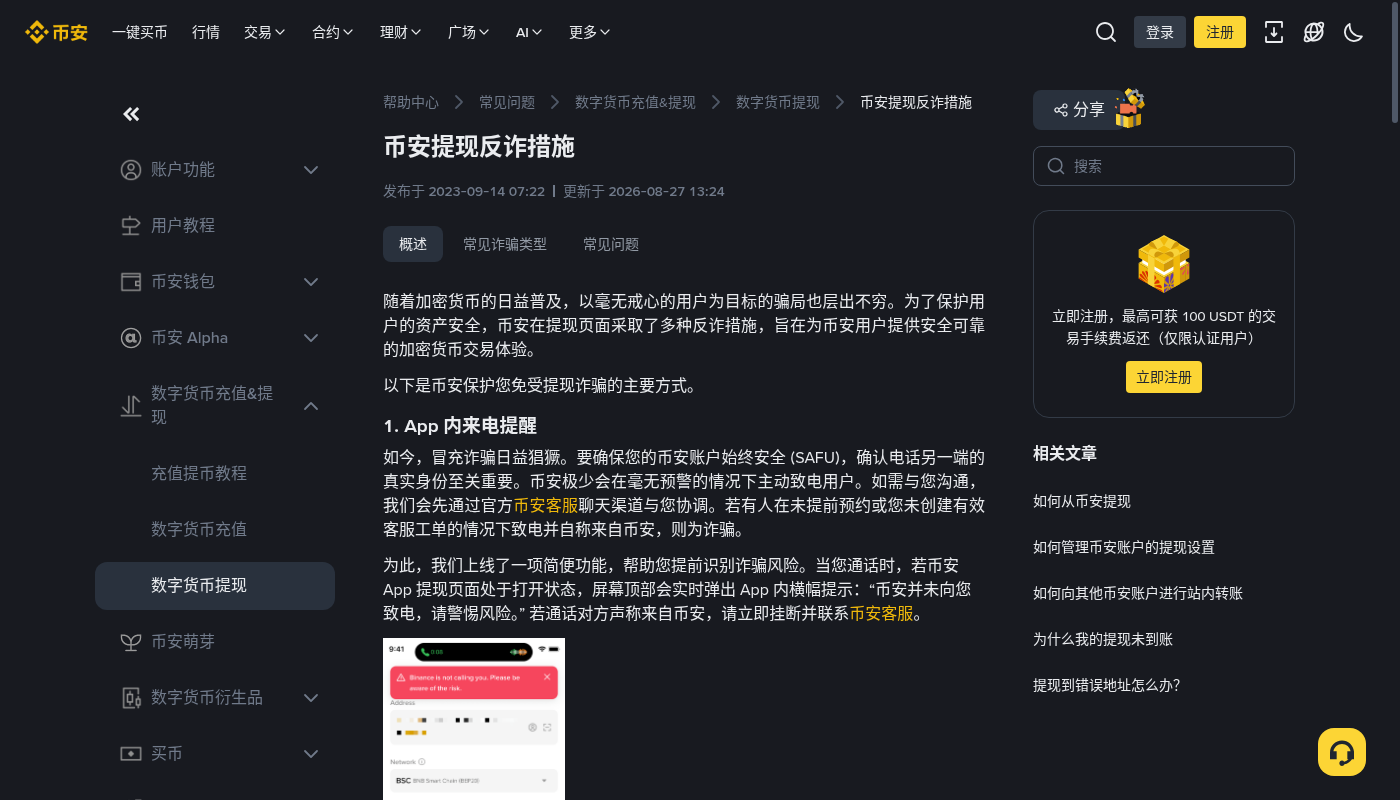
Task: Go to 一键买币 in top navigation
Action: pyautogui.click(x=140, y=32)
